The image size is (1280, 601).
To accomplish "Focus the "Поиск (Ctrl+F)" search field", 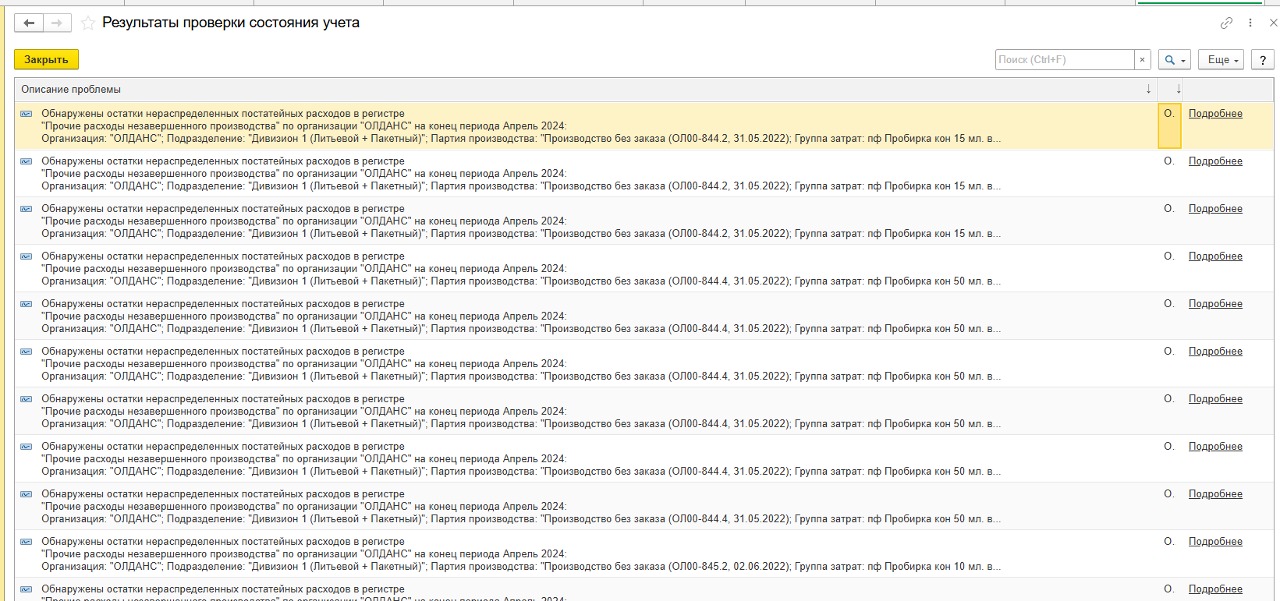I will (1064, 60).
